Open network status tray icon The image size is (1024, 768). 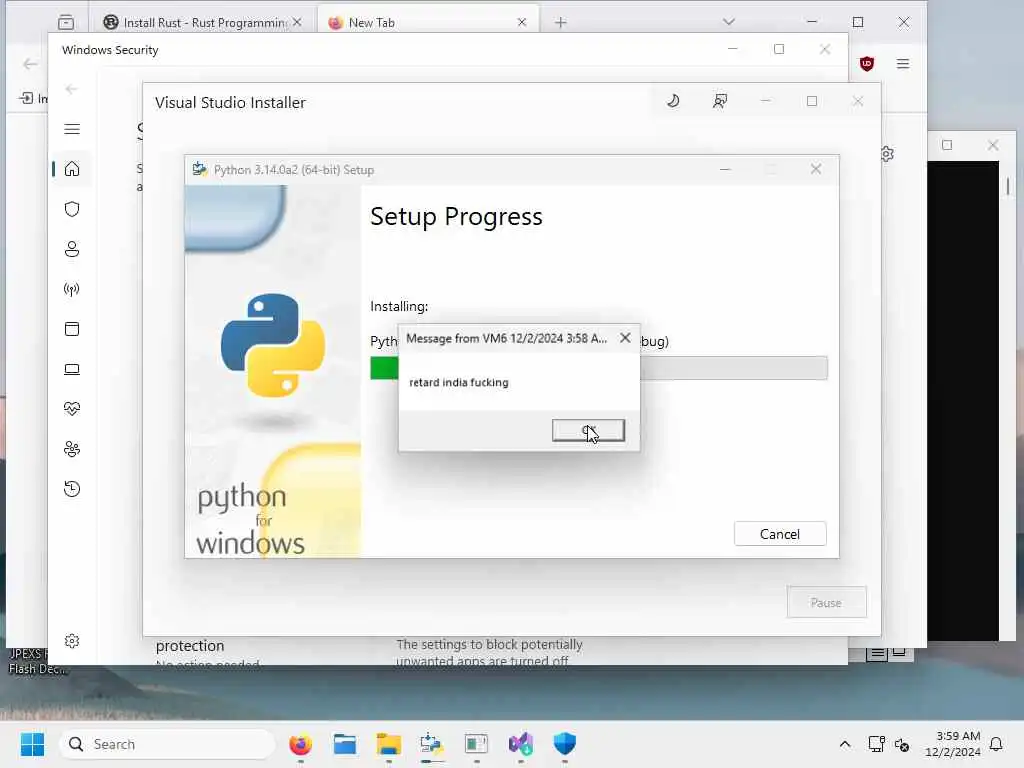(x=876, y=744)
